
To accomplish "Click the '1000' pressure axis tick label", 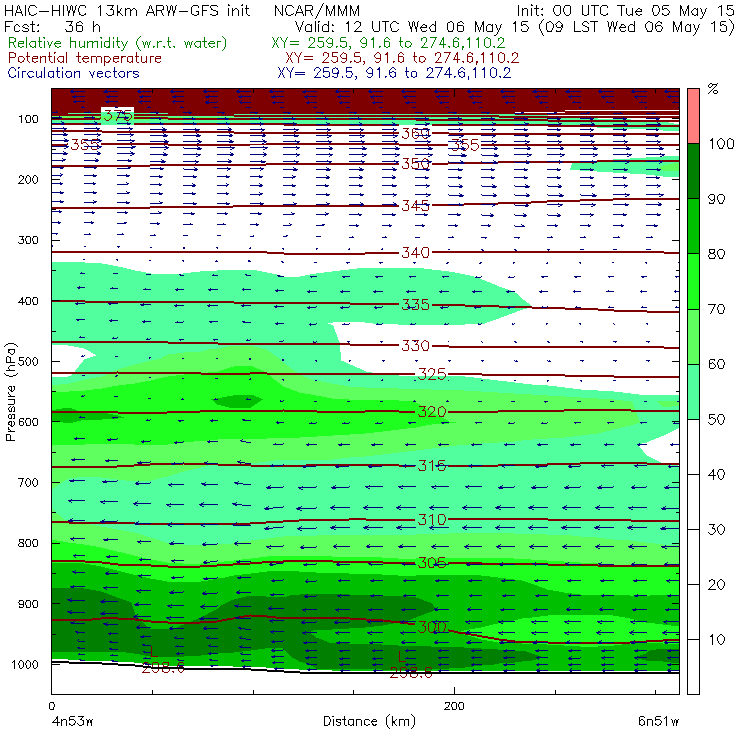I will pos(25,664).
